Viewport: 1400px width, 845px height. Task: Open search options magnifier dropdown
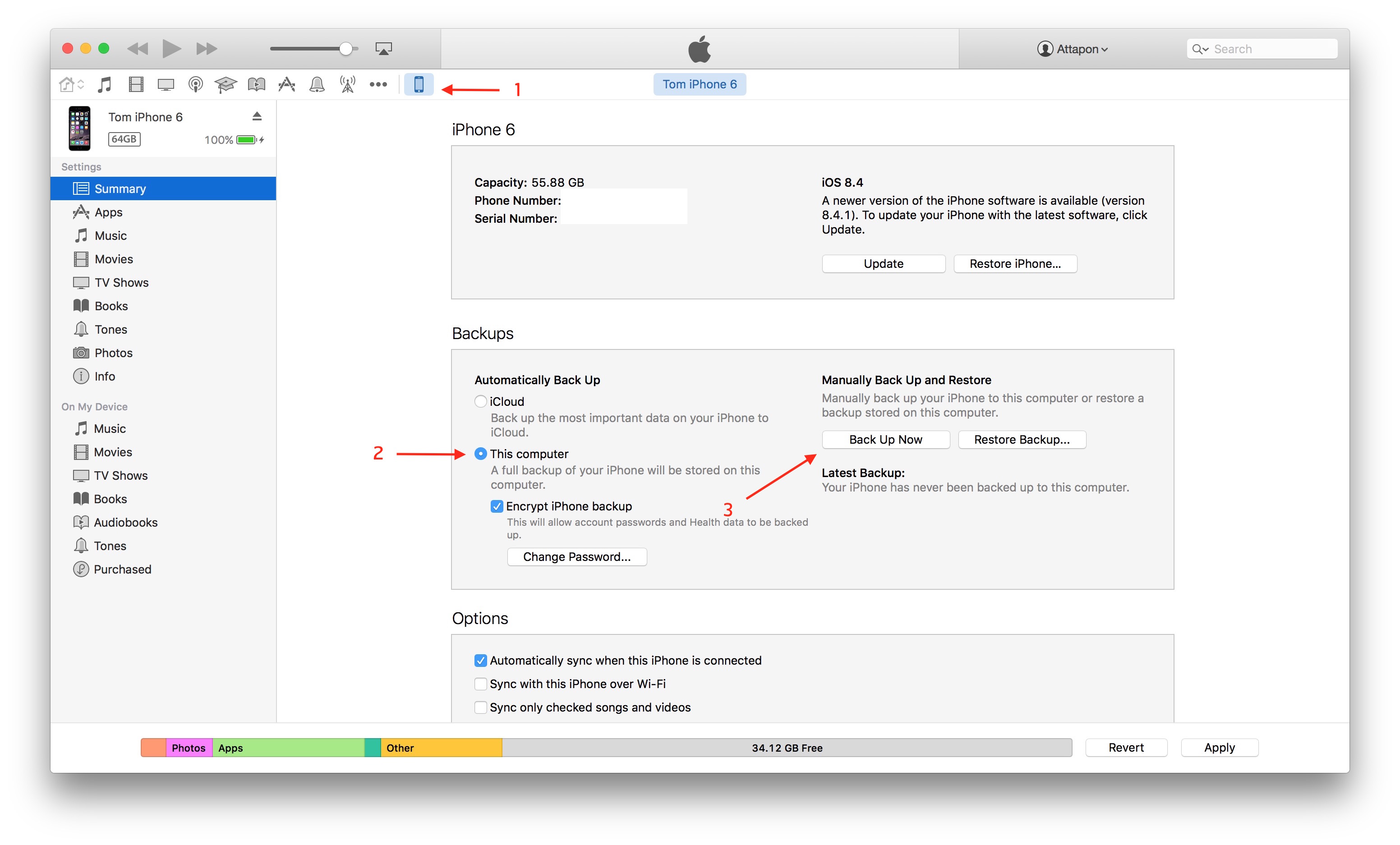(1200, 50)
